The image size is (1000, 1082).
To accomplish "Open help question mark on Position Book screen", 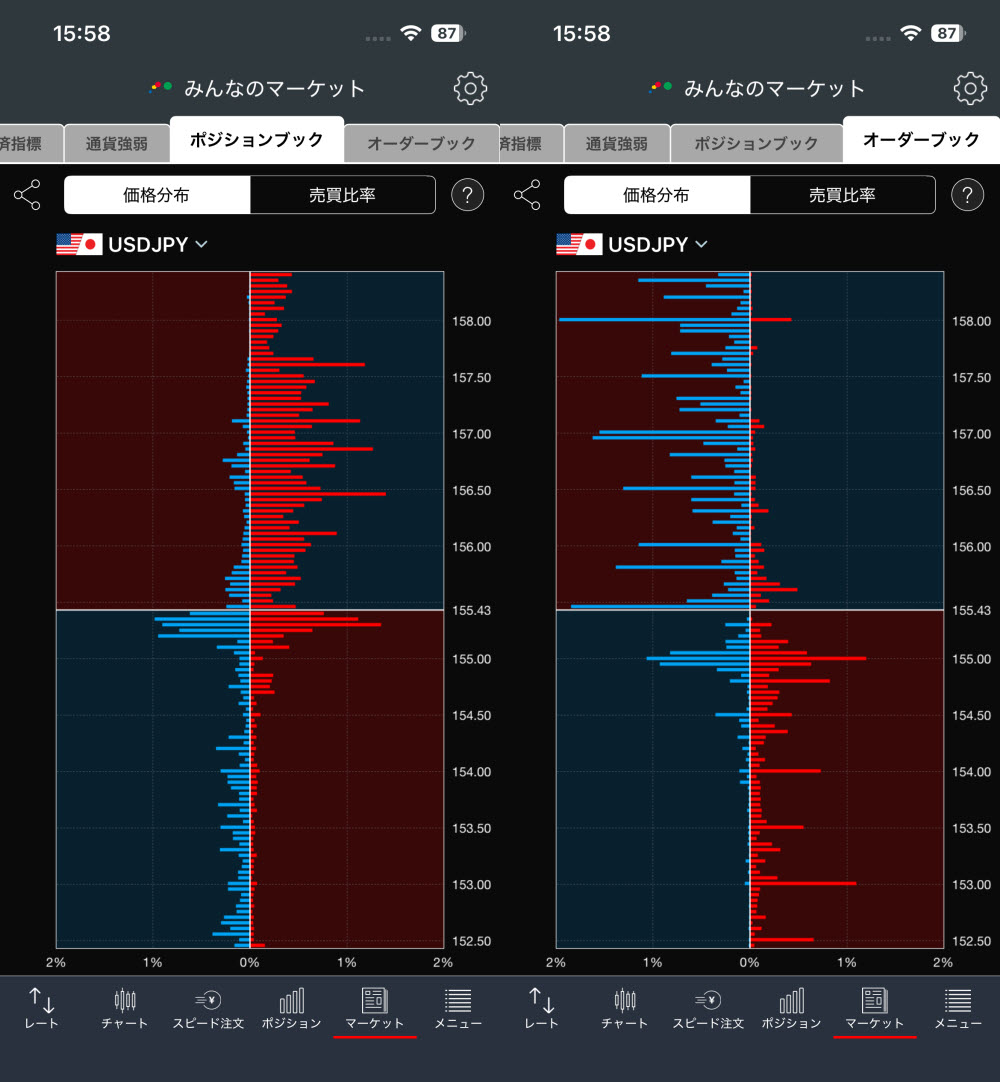I will tap(467, 195).
